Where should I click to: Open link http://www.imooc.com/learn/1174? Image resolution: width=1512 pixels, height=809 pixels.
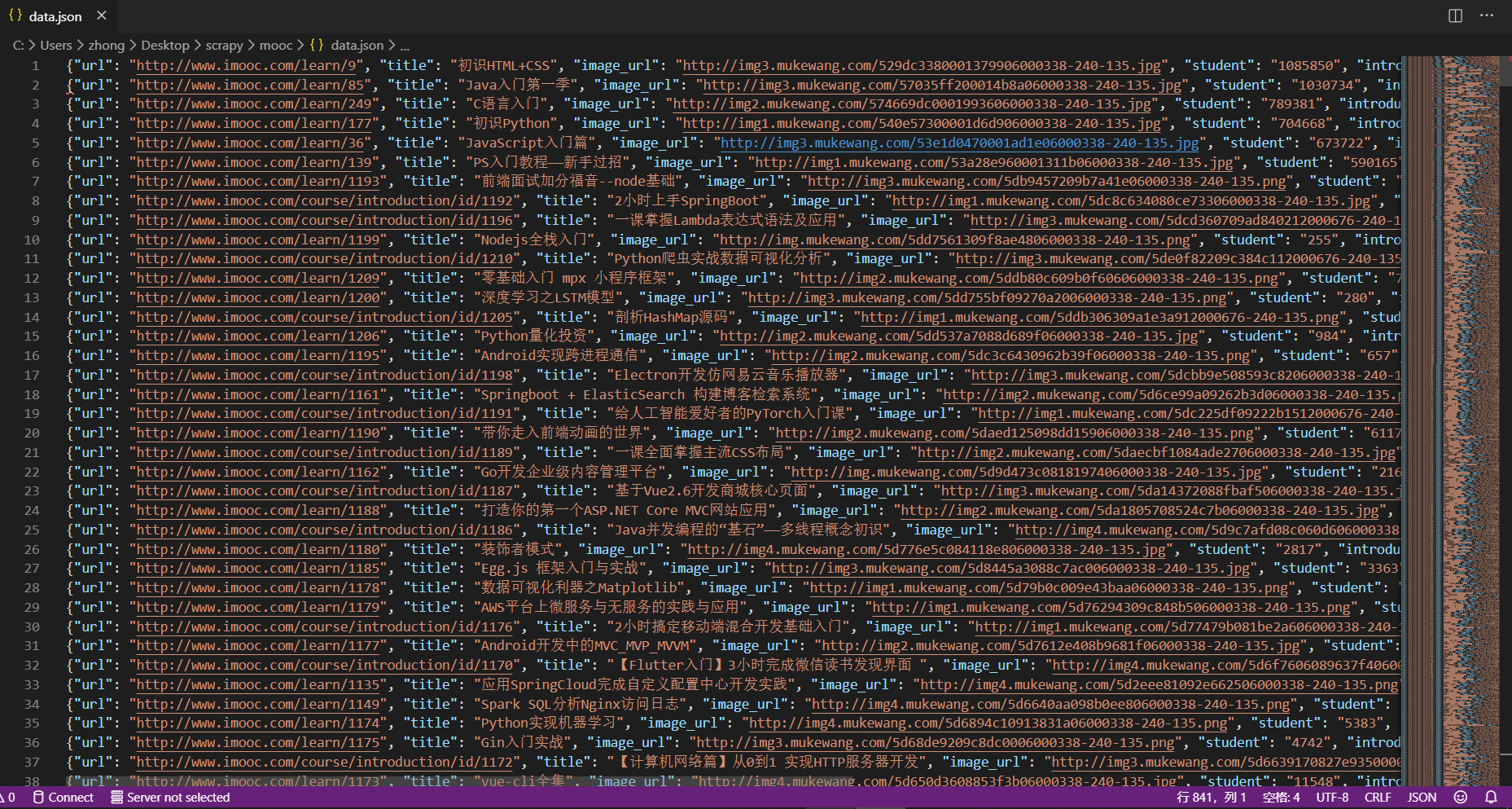click(x=259, y=723)
